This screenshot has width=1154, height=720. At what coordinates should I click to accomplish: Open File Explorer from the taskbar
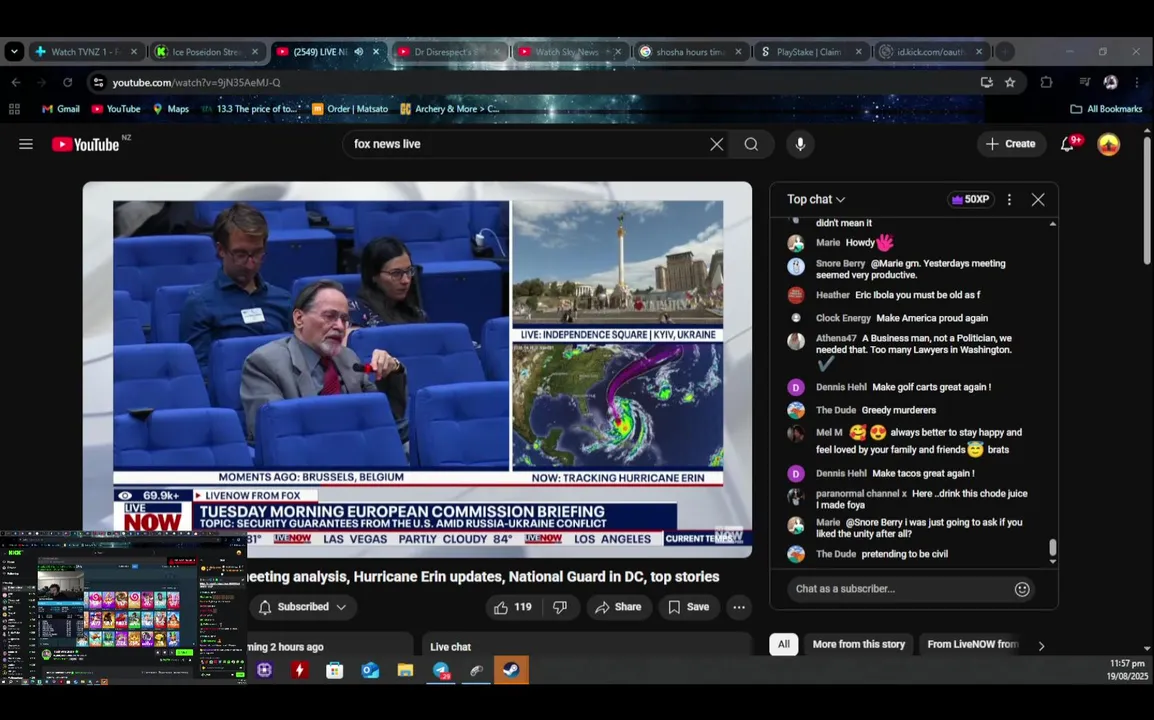[x=406, y=670]
